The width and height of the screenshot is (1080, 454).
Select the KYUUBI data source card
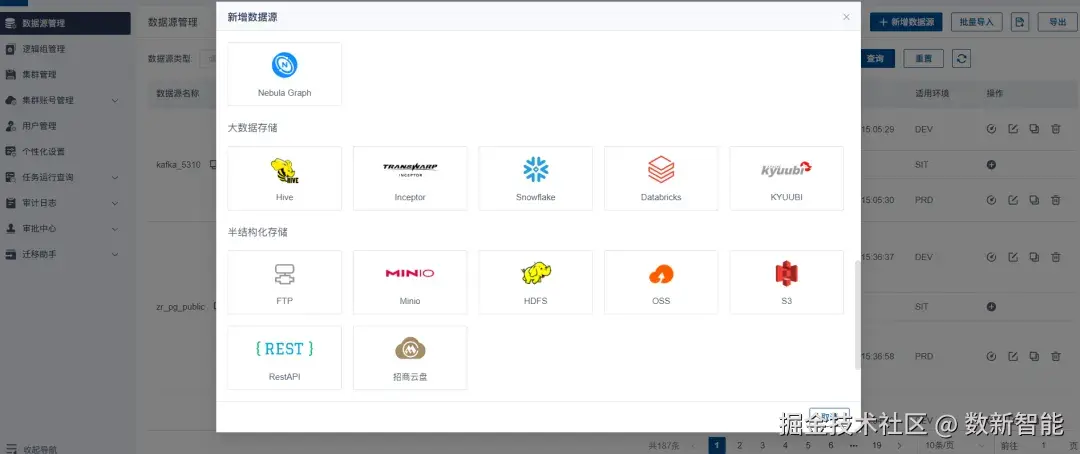pos(787,178)
